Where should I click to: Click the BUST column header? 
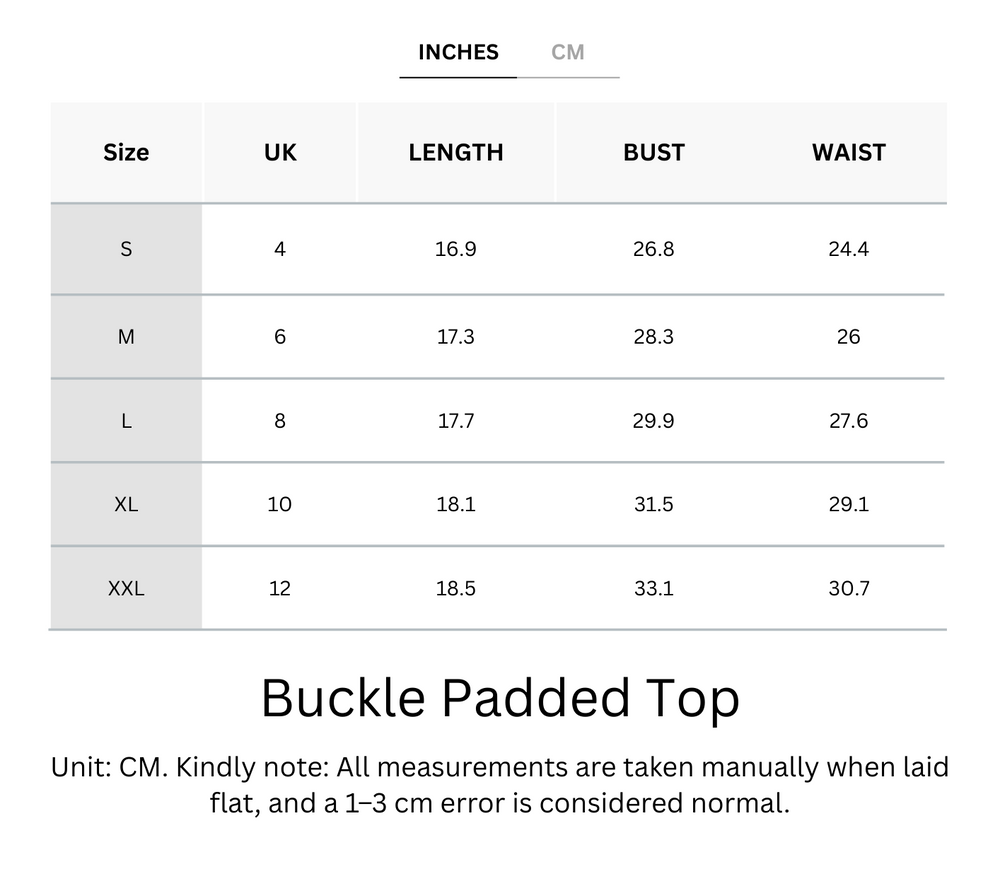pos(654,152)
